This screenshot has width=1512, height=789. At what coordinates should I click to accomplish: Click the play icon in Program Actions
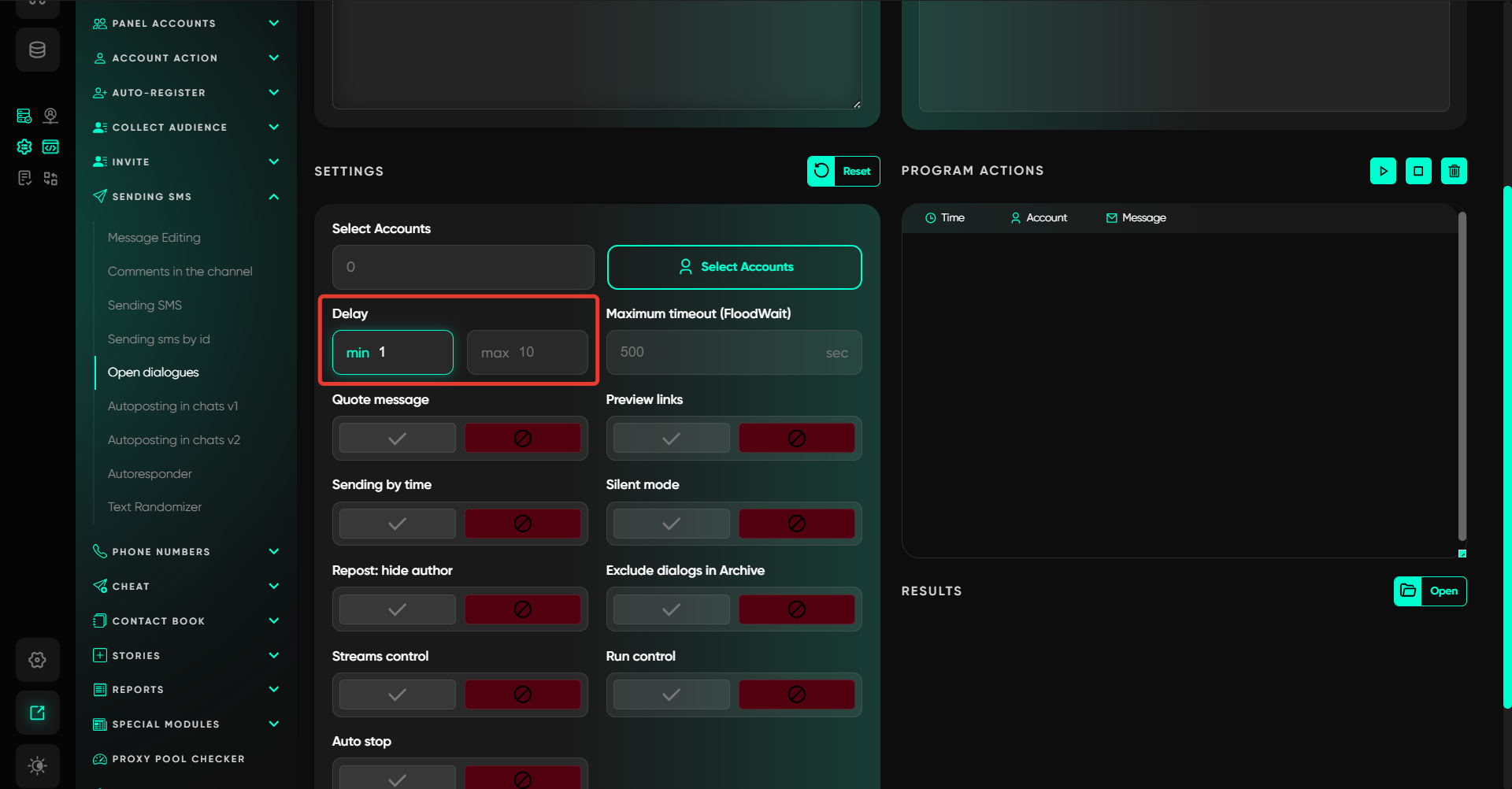coord(1383,171)
